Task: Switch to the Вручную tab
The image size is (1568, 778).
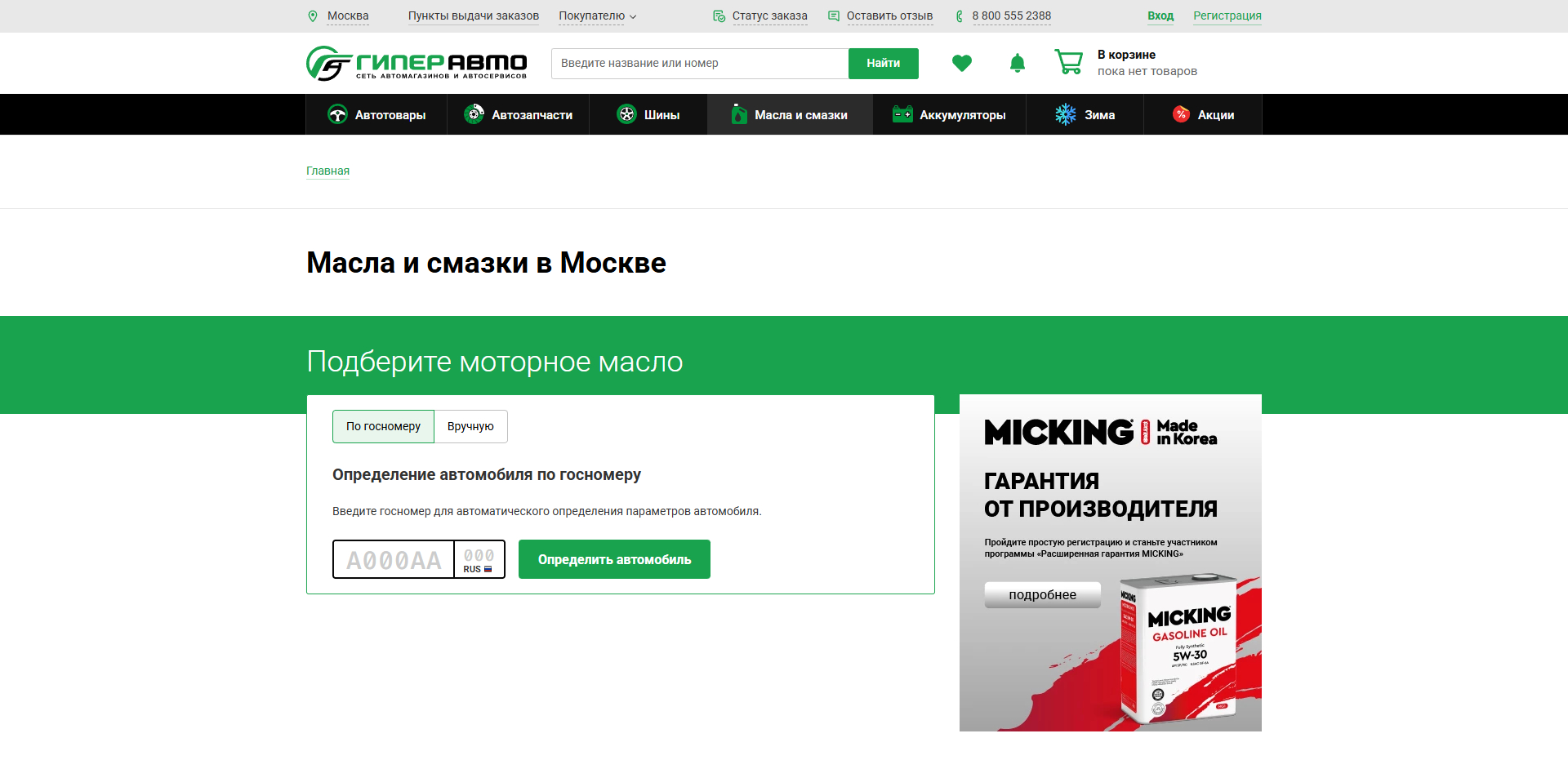Action: 470,426
